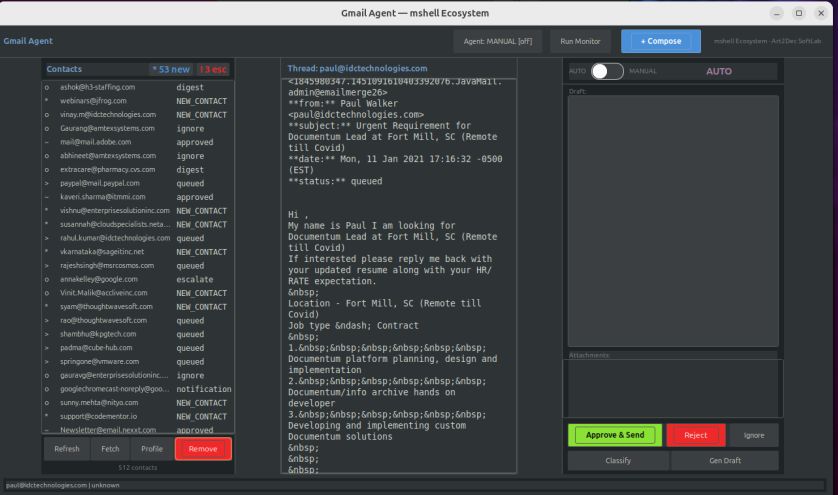Click in the Draft text area
The image size is (838, 495).
[x=673, y=221]
